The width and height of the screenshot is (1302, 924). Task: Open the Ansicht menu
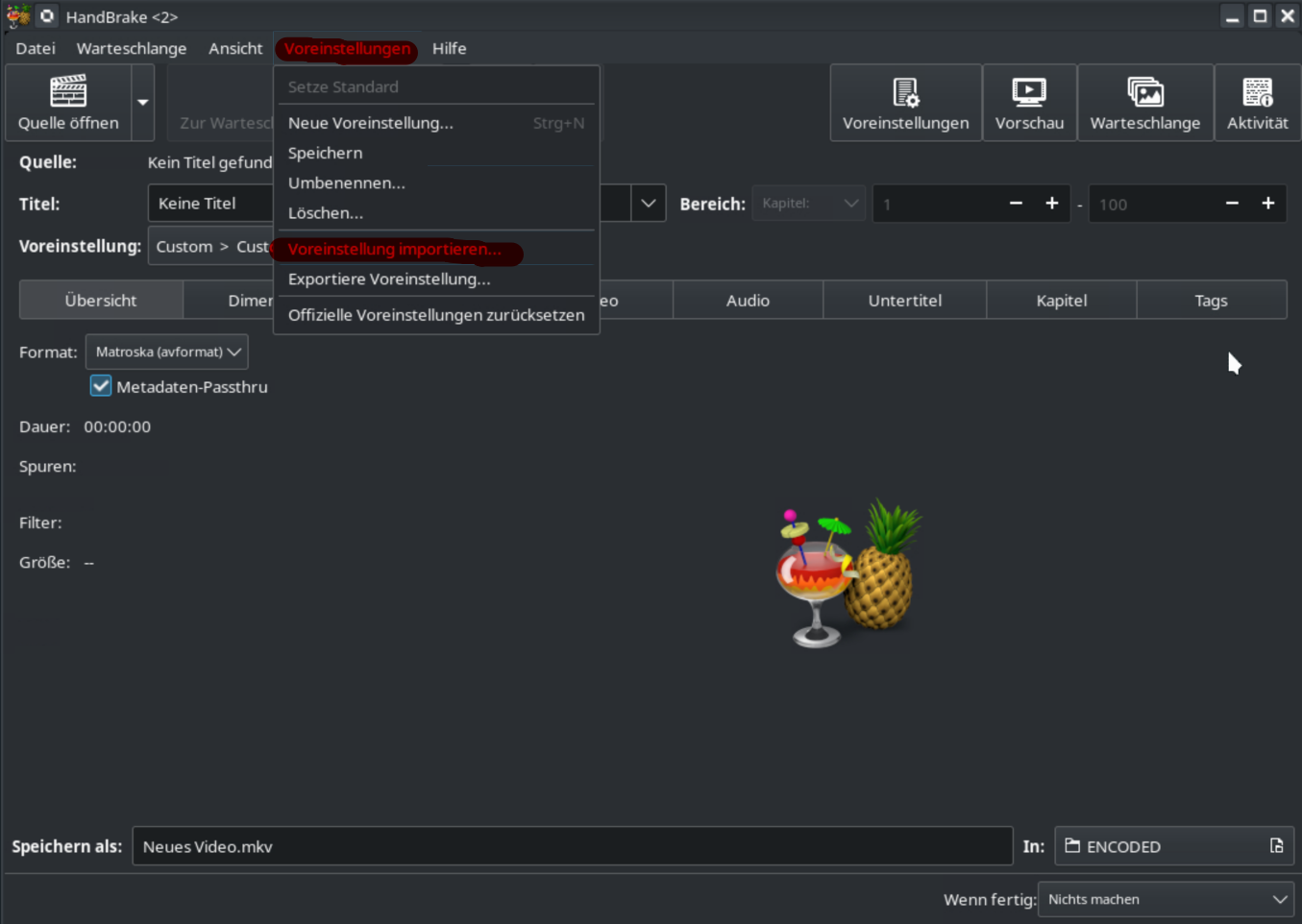click(x=235, y=48)
